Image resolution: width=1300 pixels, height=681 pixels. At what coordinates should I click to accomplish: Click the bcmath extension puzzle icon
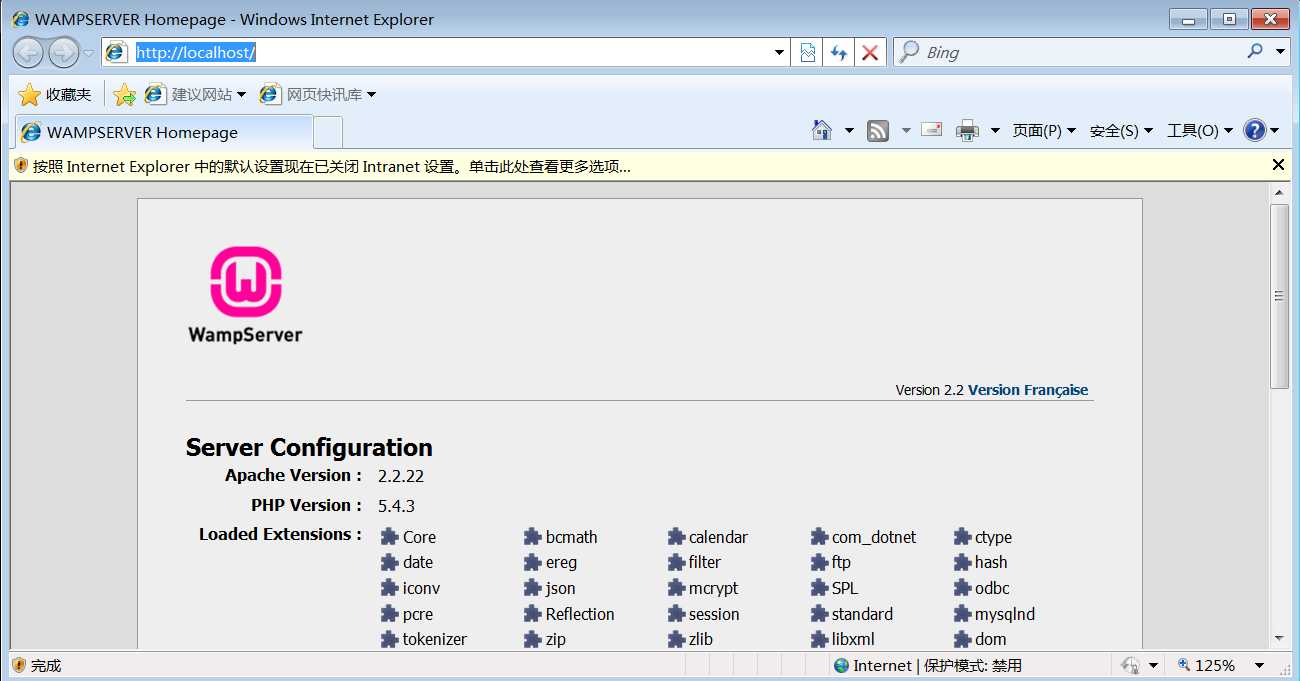pyautogui.click(x=532, y=537)
